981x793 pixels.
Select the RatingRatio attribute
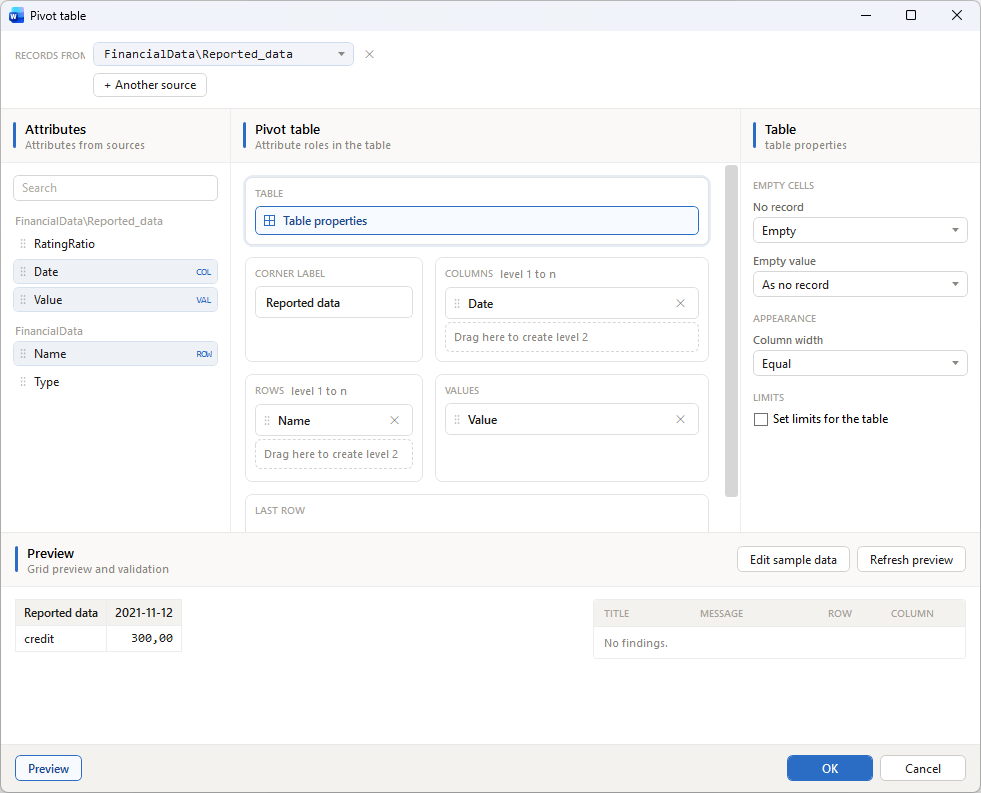116,244
